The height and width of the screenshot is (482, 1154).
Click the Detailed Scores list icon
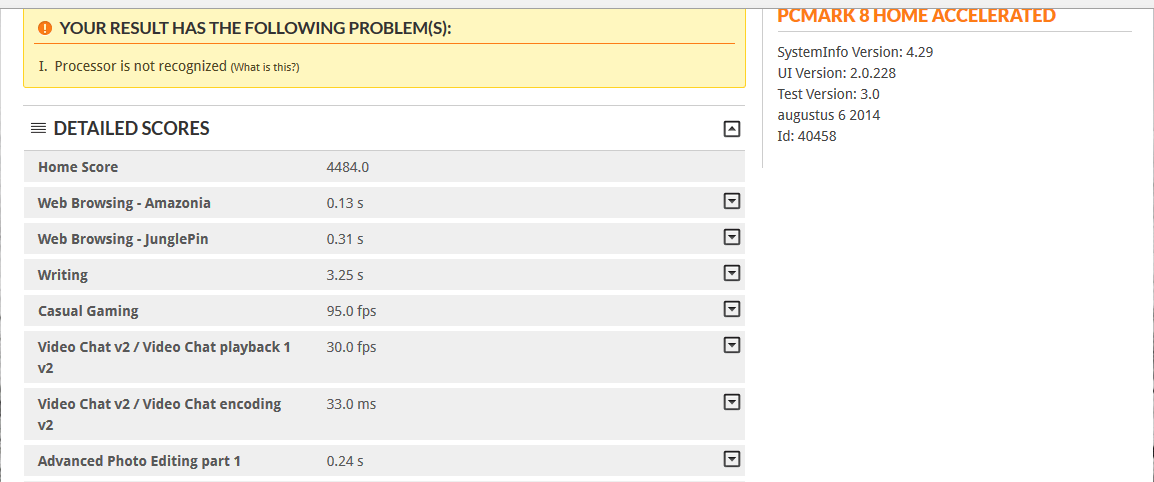pos(38,128)
